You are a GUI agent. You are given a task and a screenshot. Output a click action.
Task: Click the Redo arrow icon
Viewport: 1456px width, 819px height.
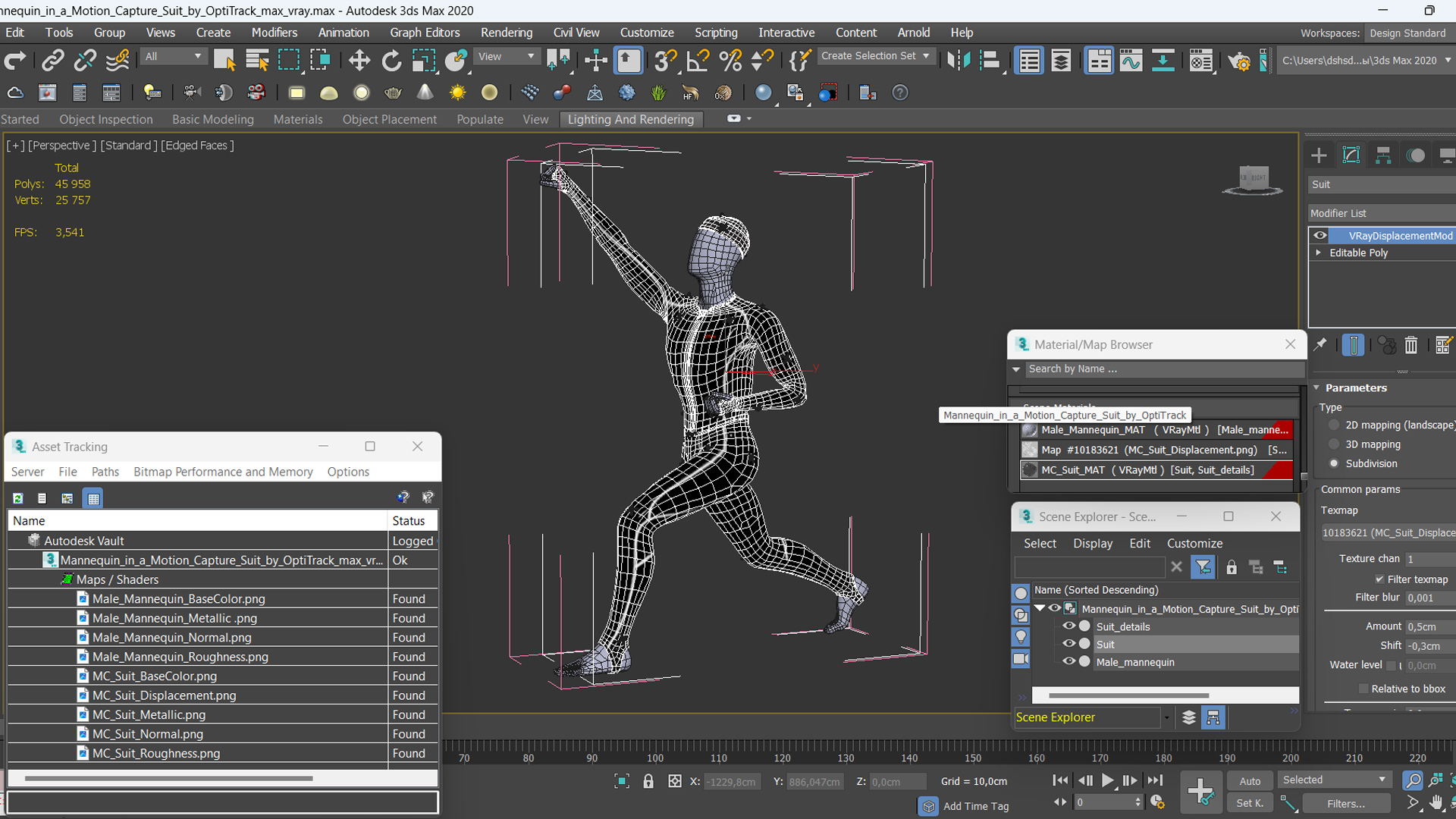pyautogui.click(x=15, y=61)
